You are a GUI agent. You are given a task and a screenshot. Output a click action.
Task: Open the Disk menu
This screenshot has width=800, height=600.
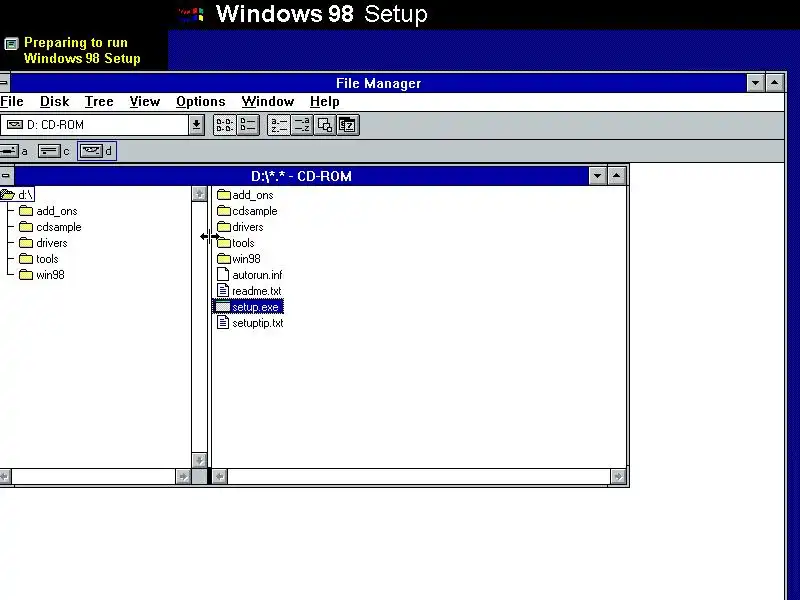[x=54, y=102]
